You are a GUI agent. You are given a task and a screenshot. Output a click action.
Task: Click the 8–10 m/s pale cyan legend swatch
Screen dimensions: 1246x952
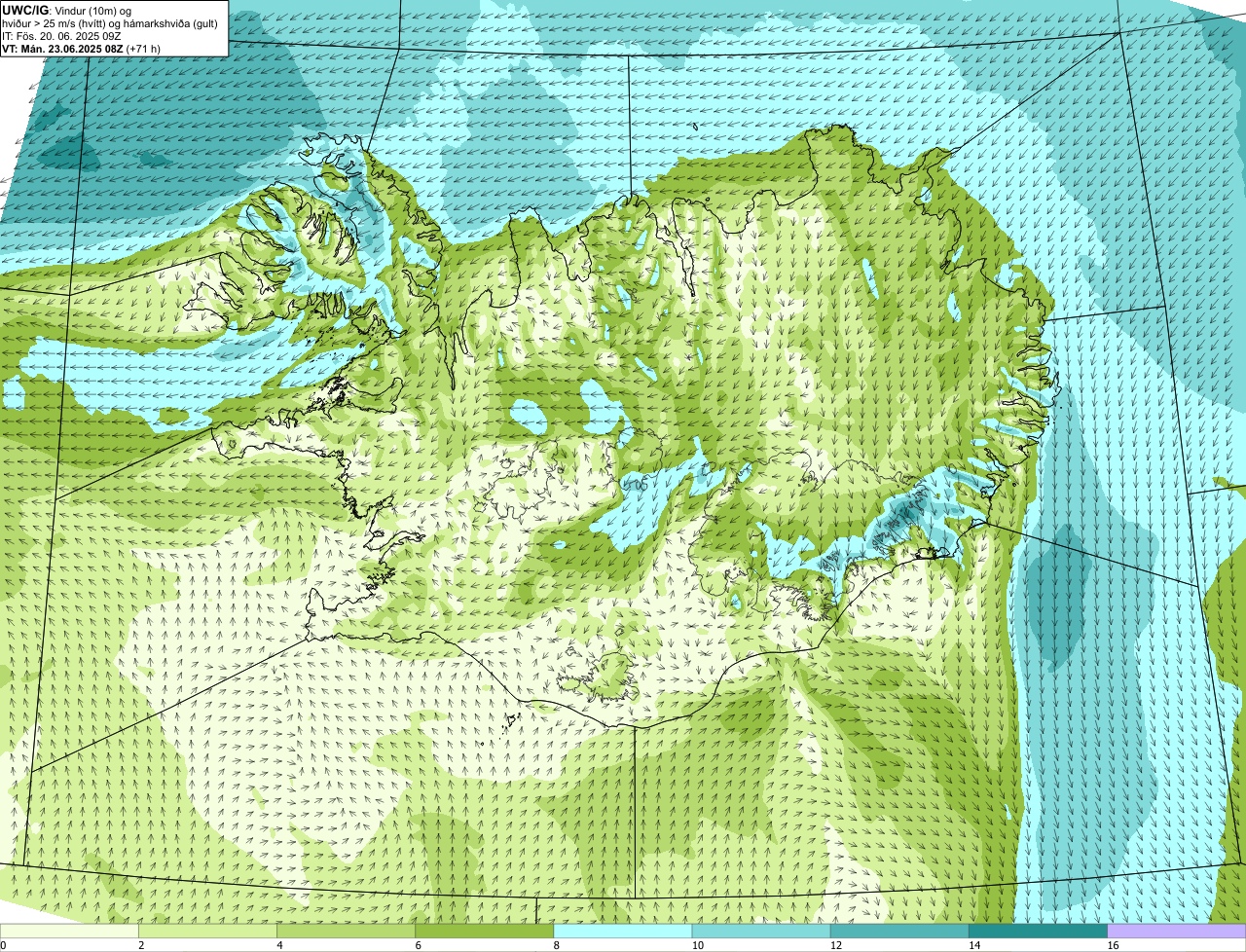(623, 931)
